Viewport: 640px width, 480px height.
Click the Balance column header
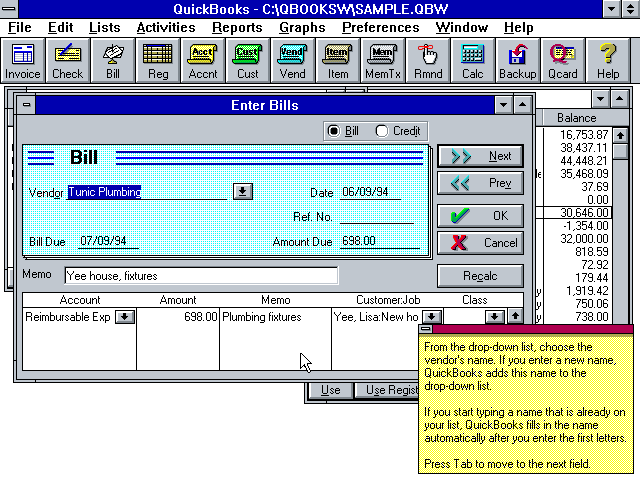tap(576, 118)
